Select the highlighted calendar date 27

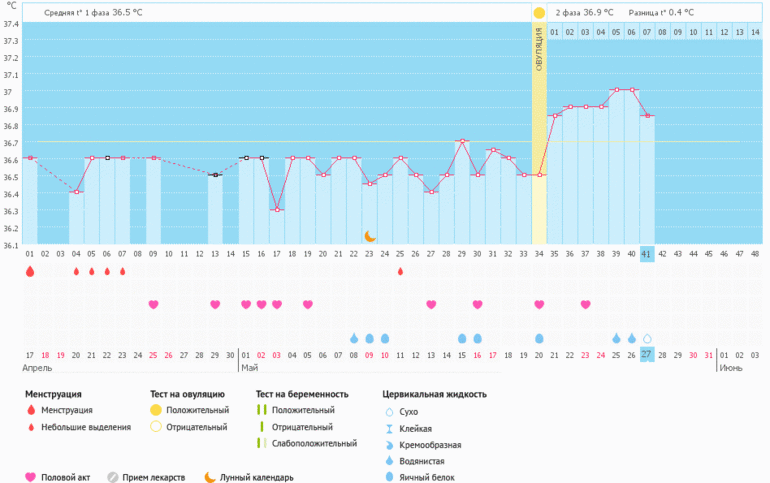(647, 355)
